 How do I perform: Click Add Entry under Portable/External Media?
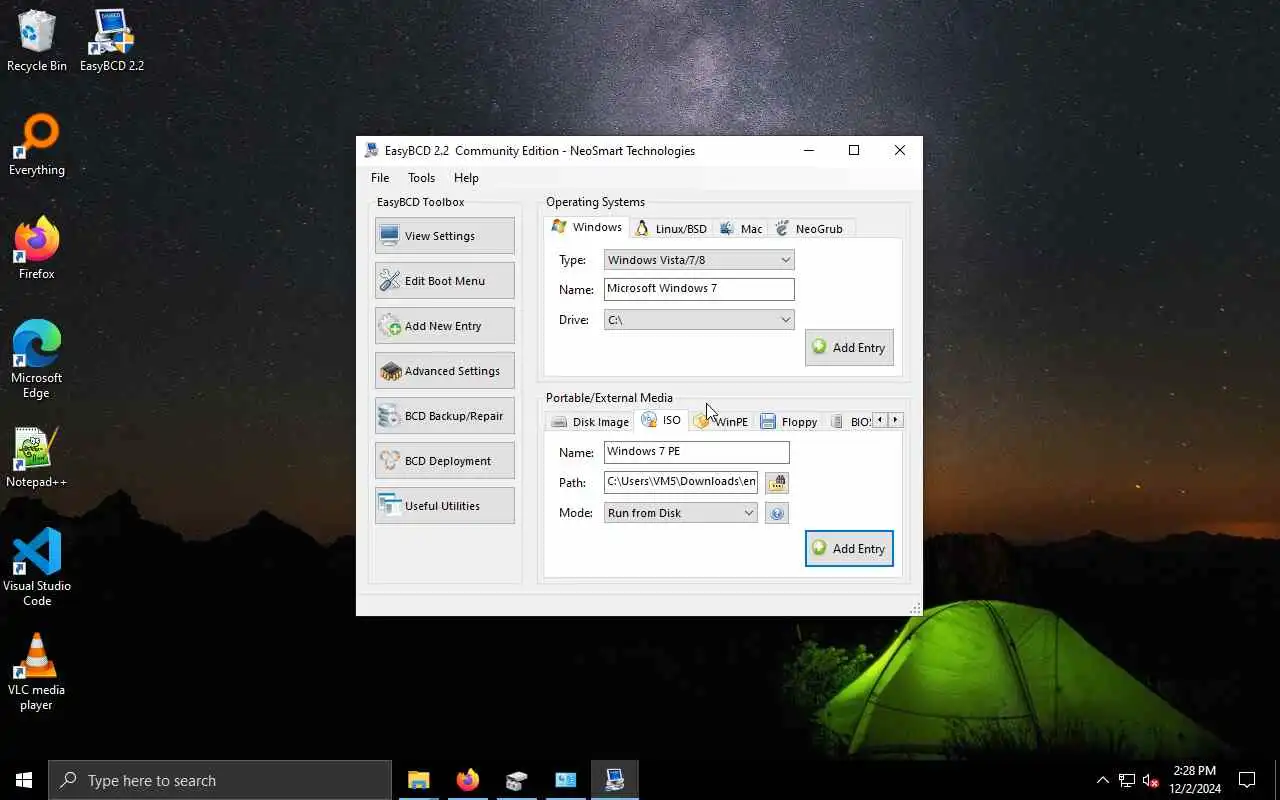849,549
